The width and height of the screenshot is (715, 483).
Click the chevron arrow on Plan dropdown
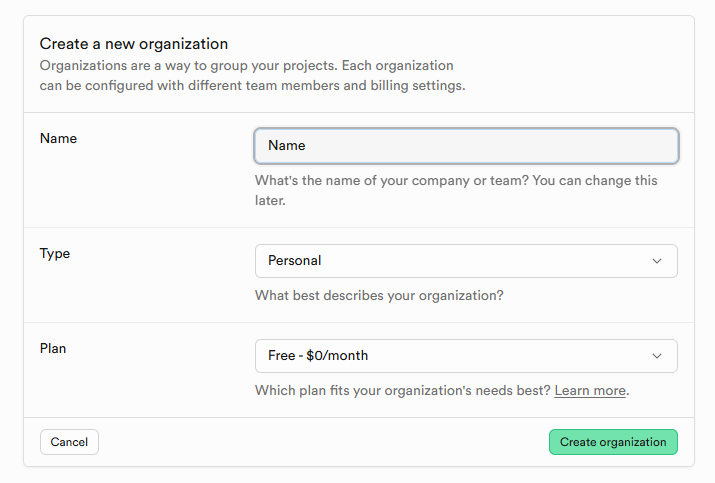tap(657, 356)
